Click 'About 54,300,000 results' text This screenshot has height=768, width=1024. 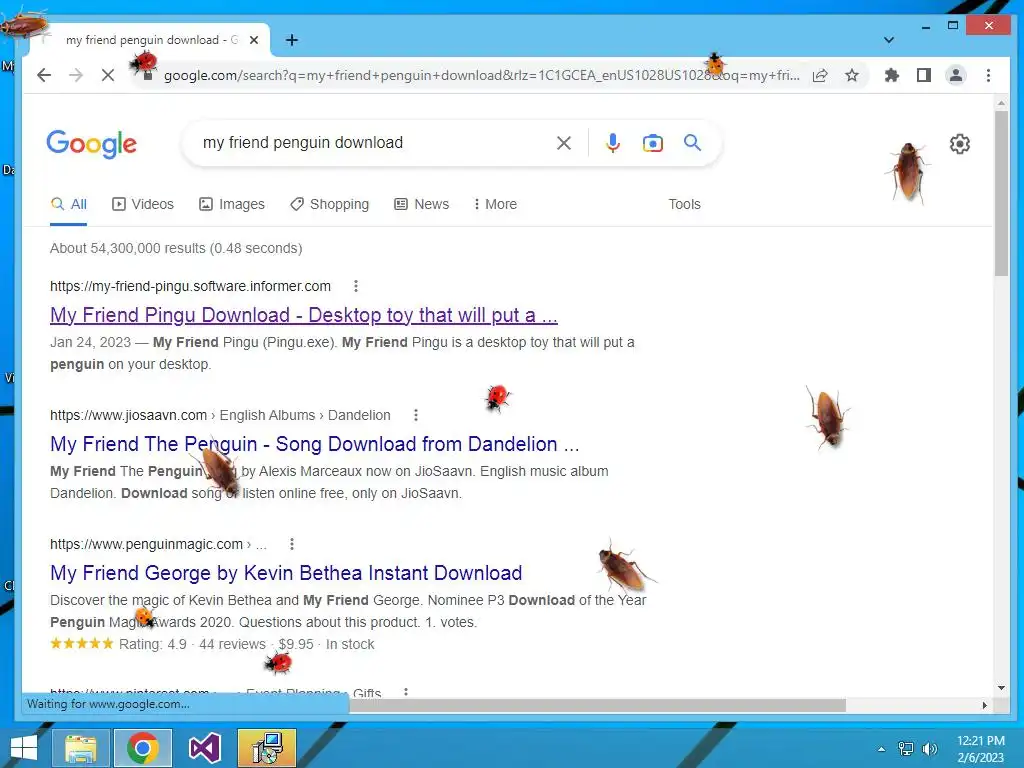click(x=176, y=248)
